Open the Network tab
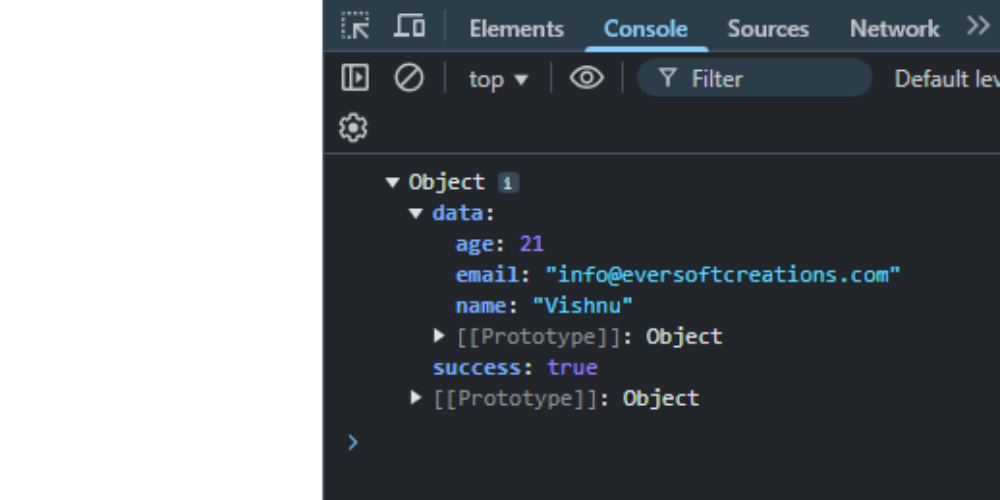This screenshot has height=500, width=1000. click(x=894, y=29)
